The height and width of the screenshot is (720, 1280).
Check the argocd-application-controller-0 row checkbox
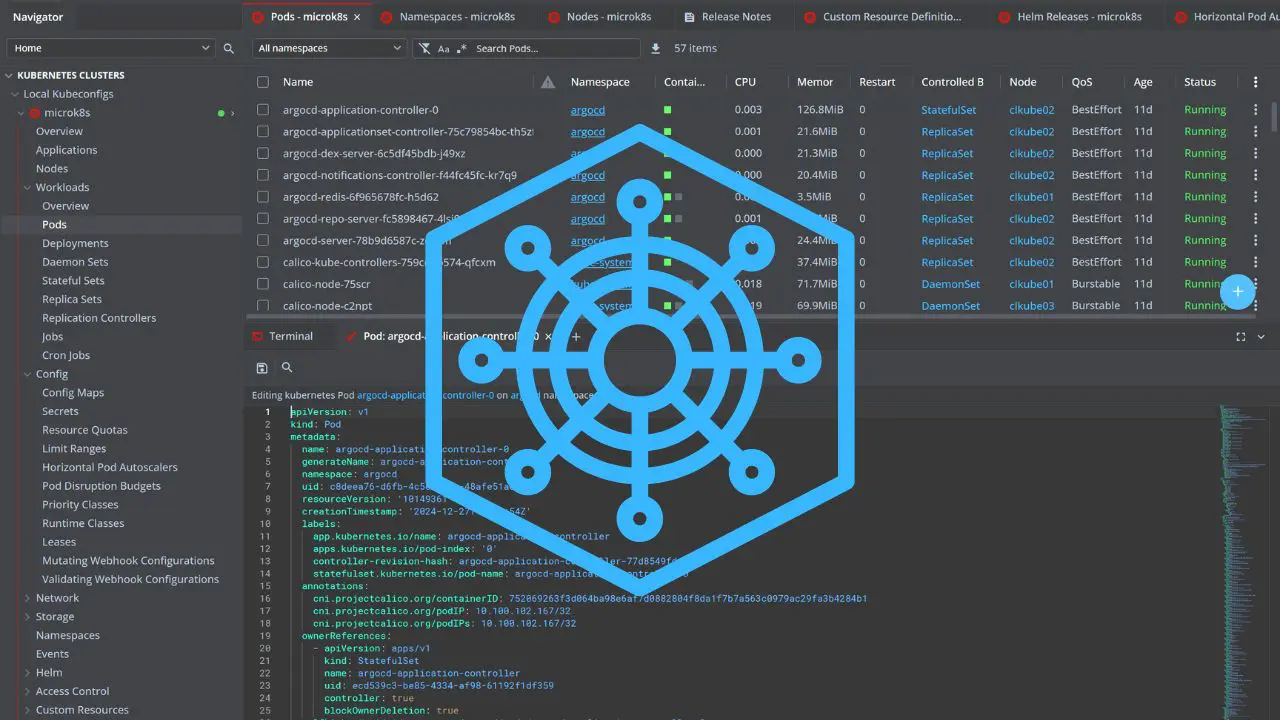coord(263,109)
